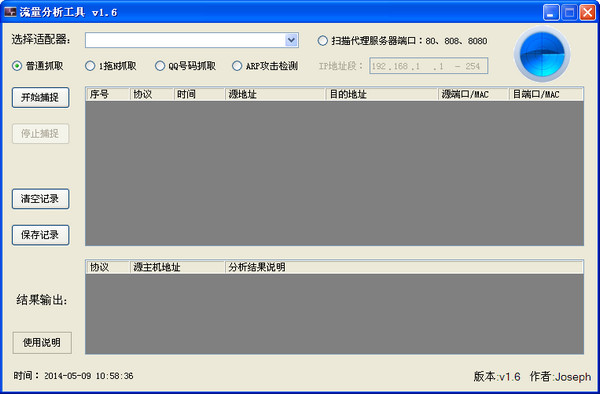Click the 结果输出 label

42,300
